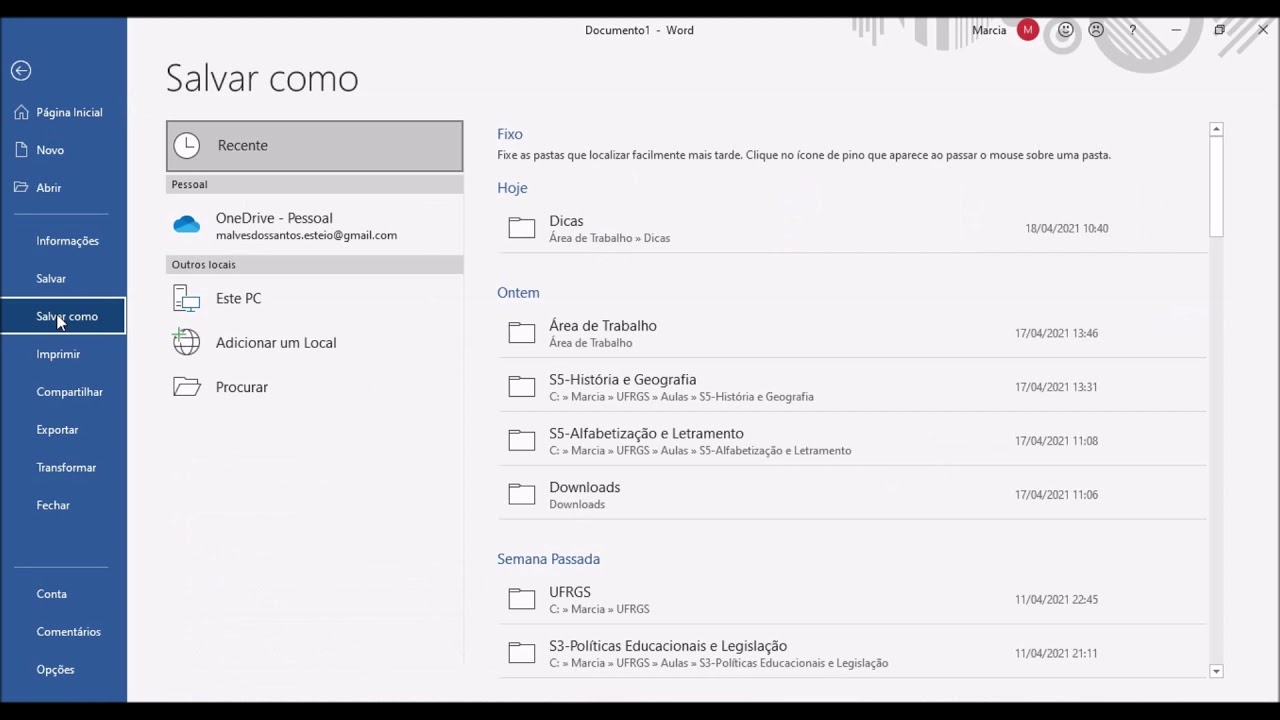Open the Dicas recent folder
Screen dimensions: 1280x720
coord(852,228)
